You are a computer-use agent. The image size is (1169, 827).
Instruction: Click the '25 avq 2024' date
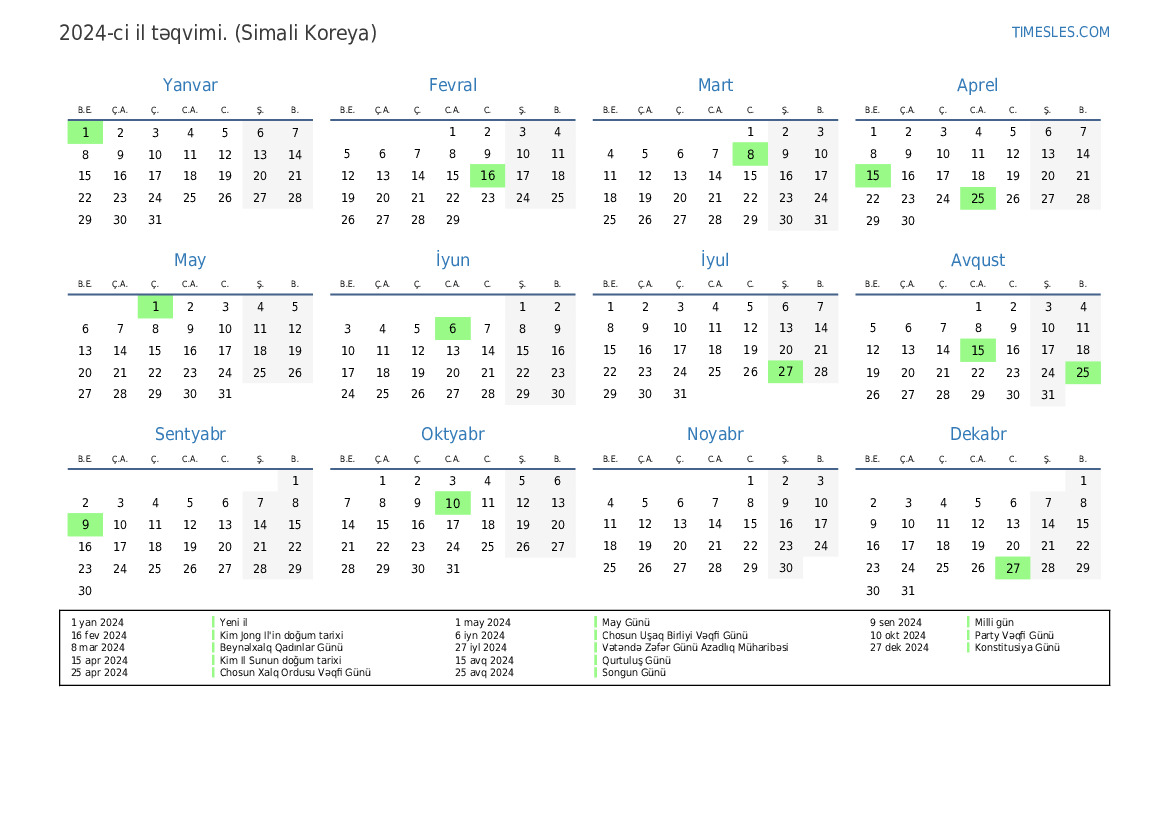[485, 672]
